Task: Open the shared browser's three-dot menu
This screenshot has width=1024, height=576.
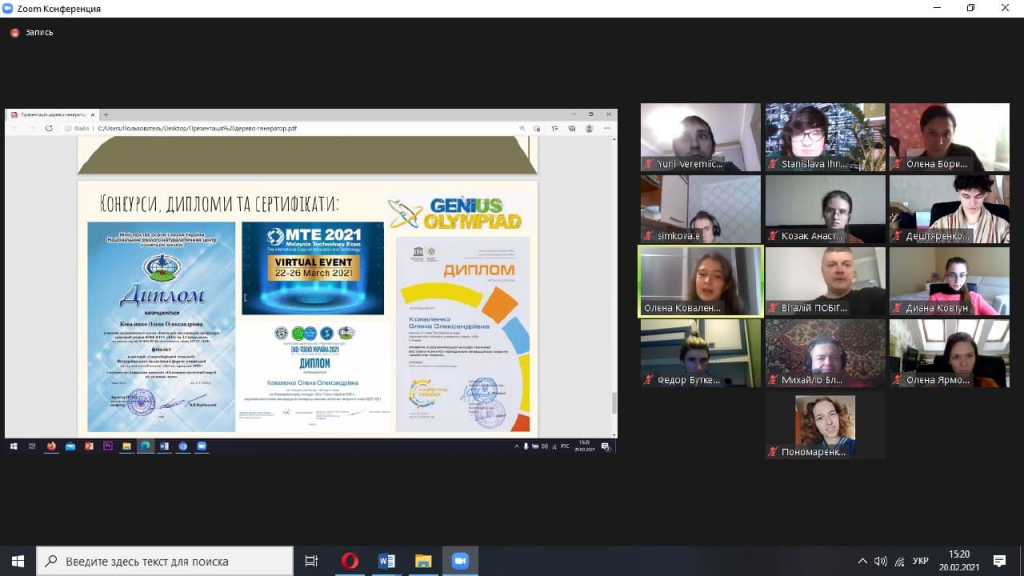Action: click(x=607, y=129)
